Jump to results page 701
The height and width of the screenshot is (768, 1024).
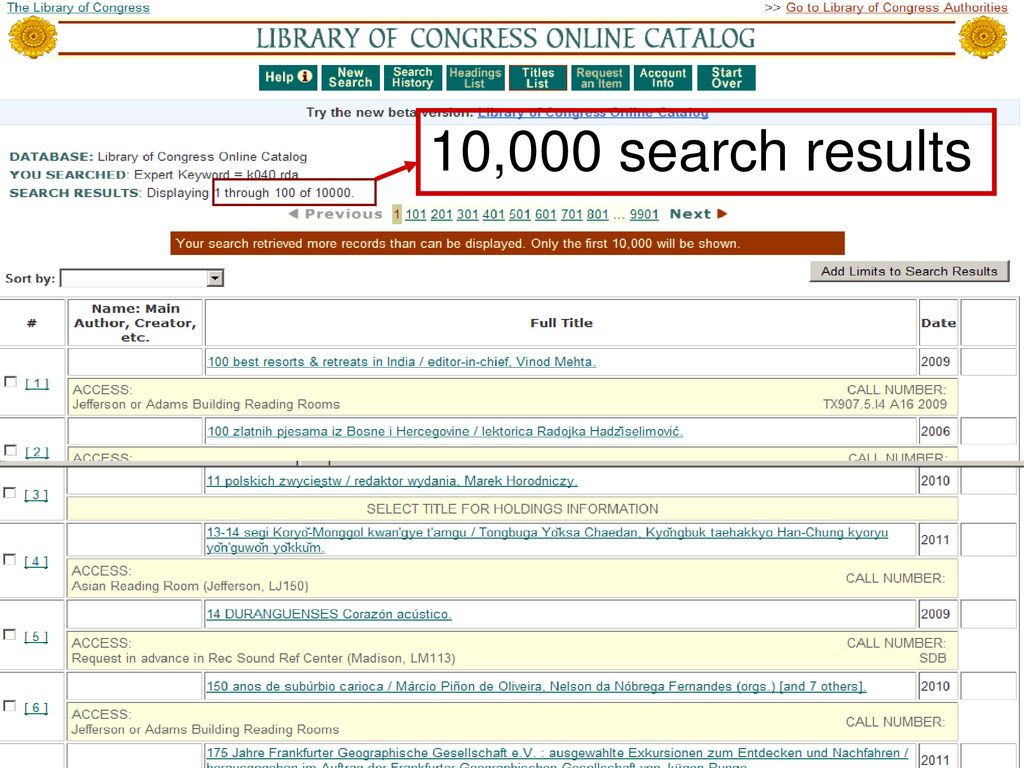(x=571, y=214)
